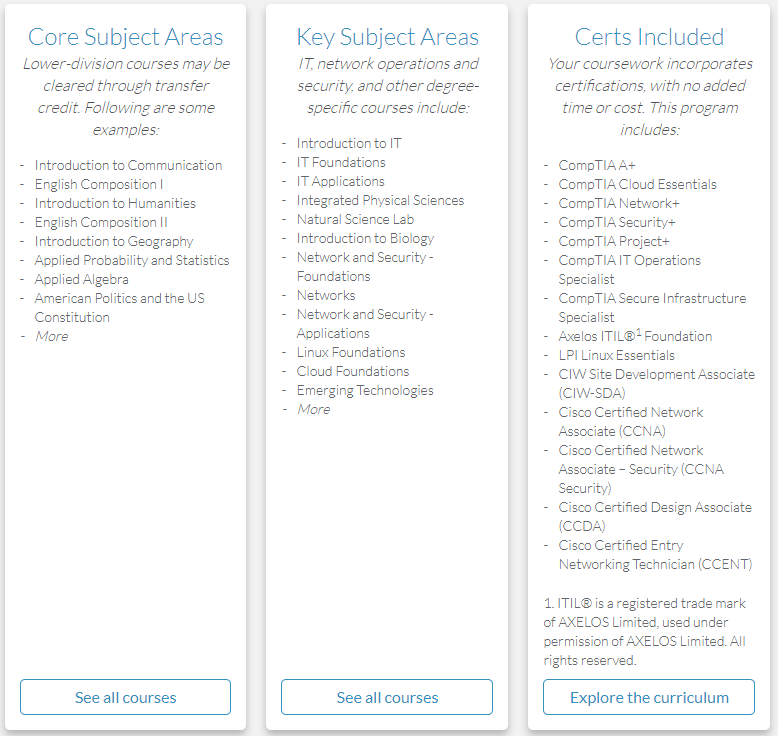Click More under Key Subject Areas list

[314, 409]
